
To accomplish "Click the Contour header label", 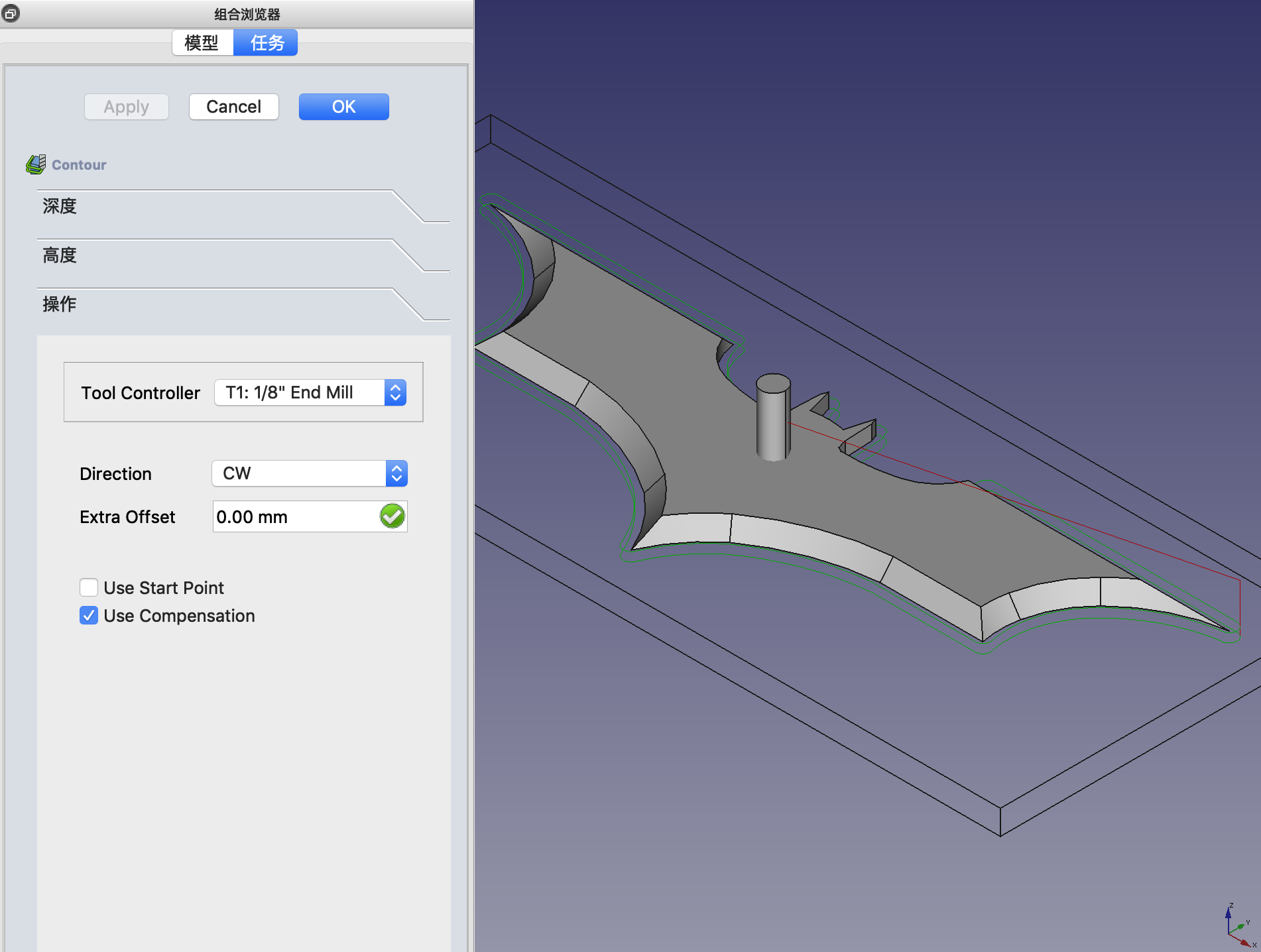I will 79,165.
